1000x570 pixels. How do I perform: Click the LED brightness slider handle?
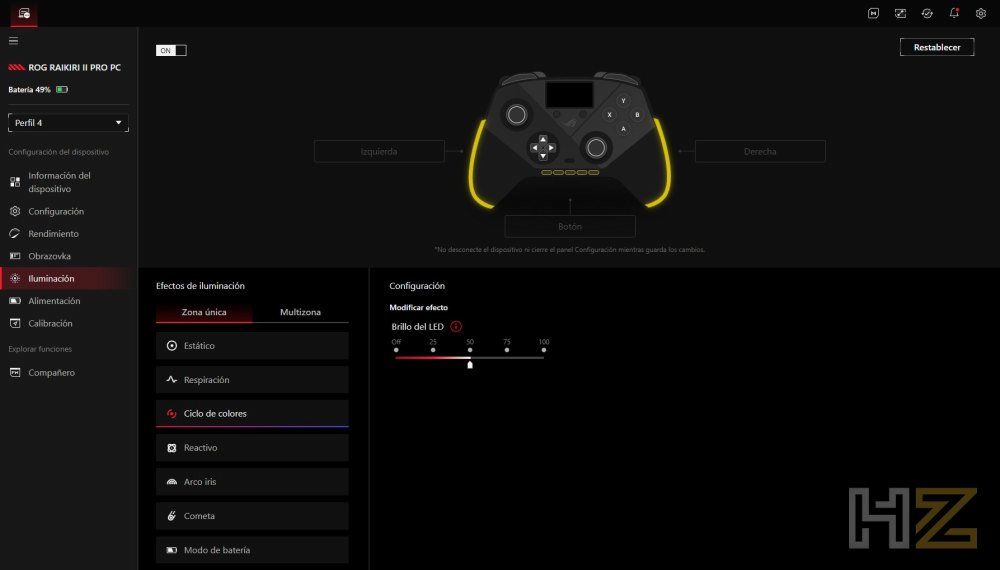470,364
